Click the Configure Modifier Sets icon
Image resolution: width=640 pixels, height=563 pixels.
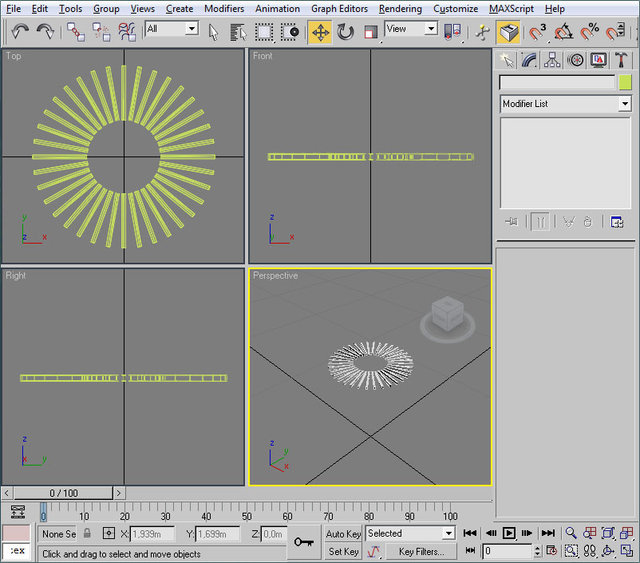[x=617, y=222]
